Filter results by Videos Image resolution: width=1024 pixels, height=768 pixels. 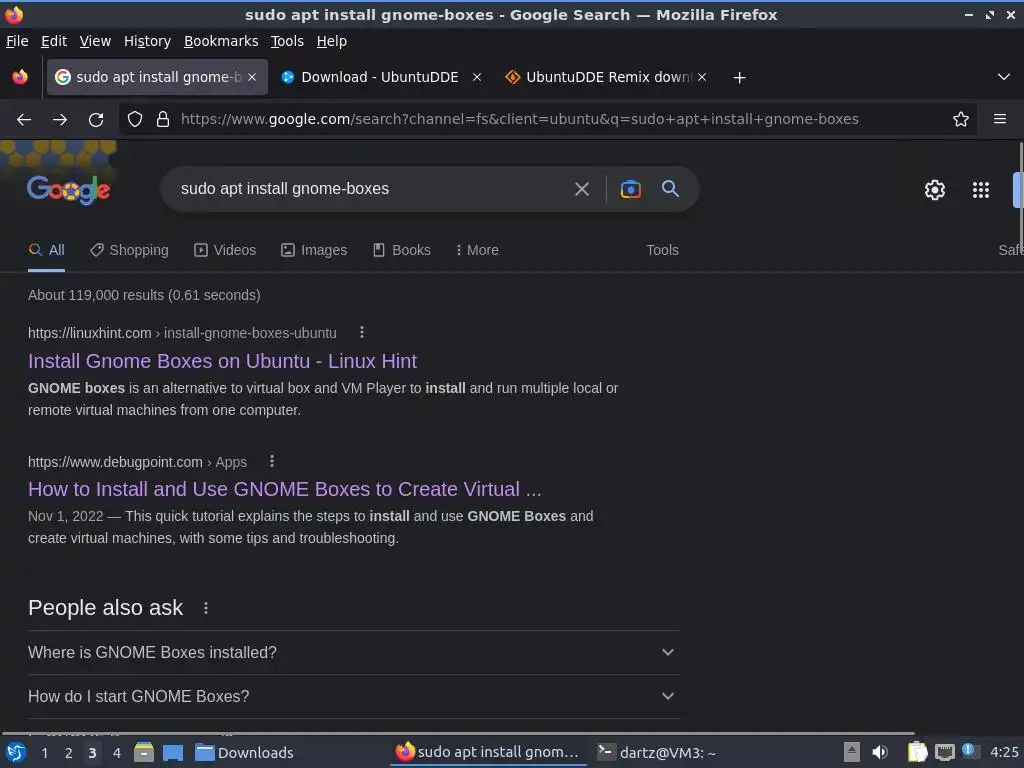tap(225, 250)
